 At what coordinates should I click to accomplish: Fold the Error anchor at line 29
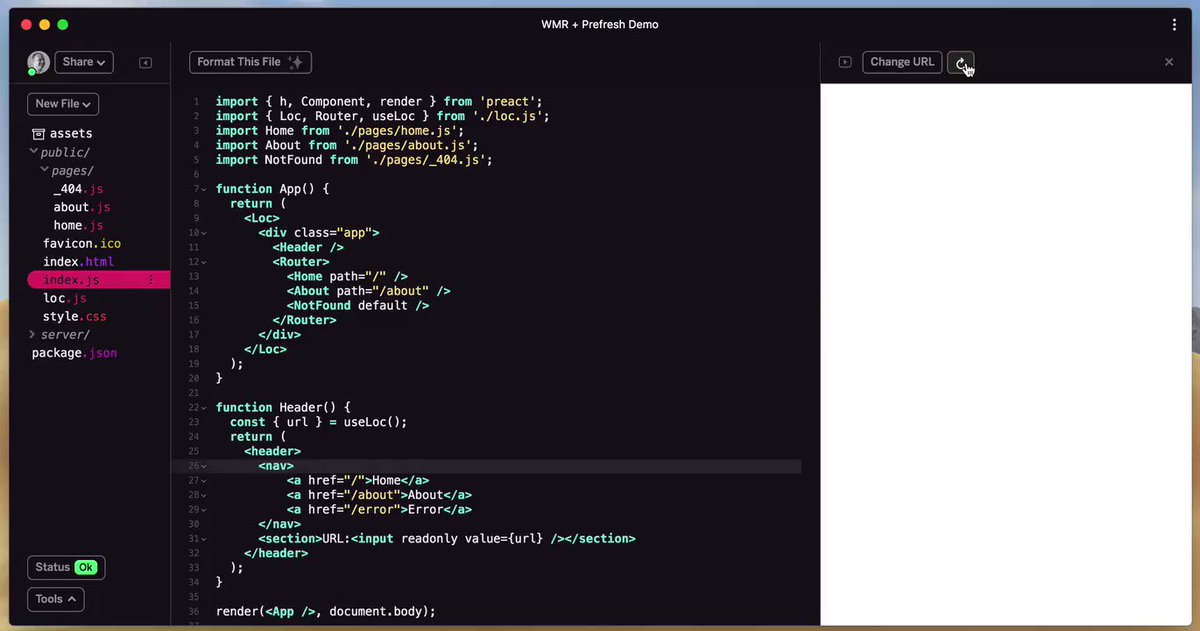pos(204,510)
